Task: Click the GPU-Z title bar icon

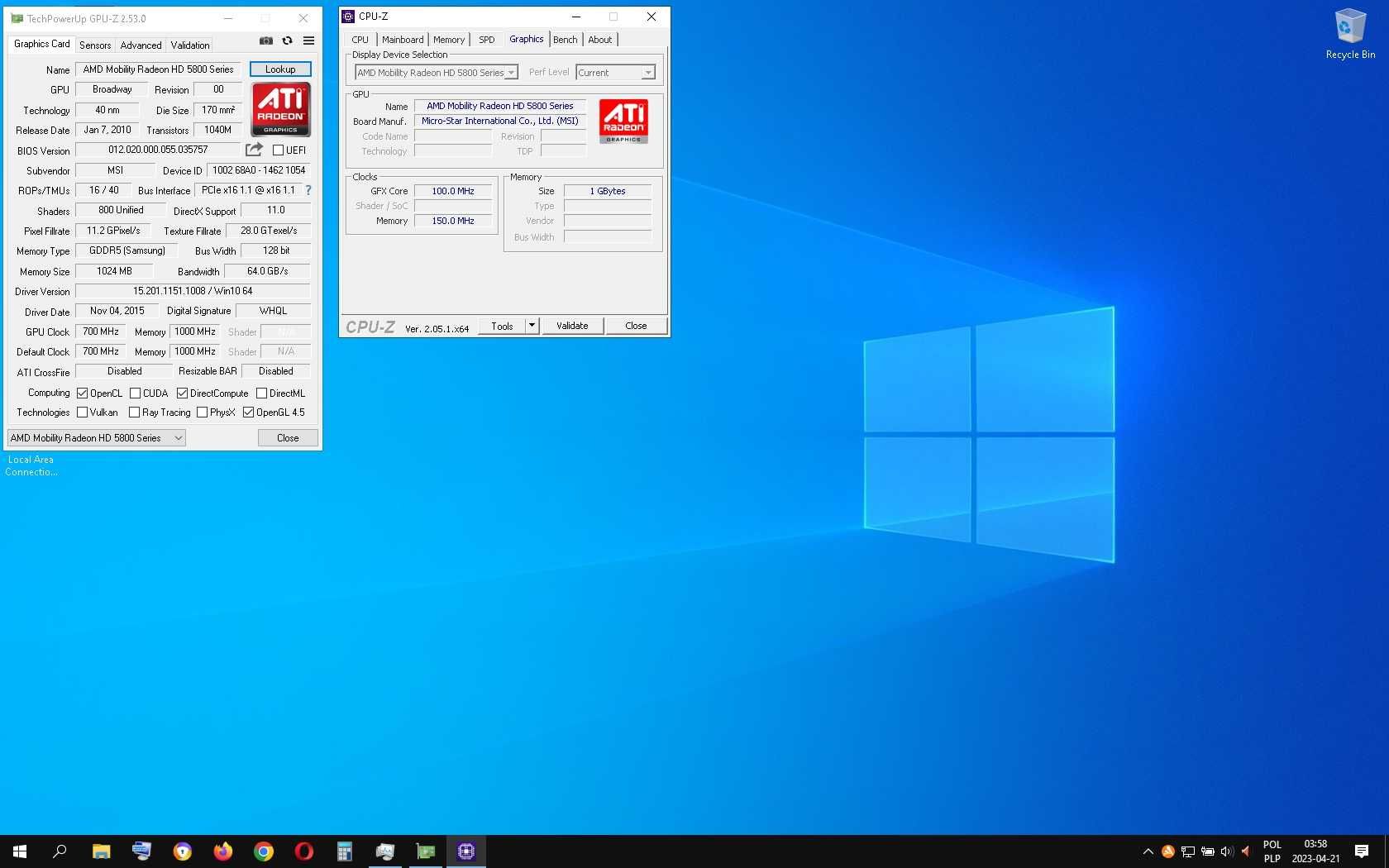Action: tap(17, 18)
